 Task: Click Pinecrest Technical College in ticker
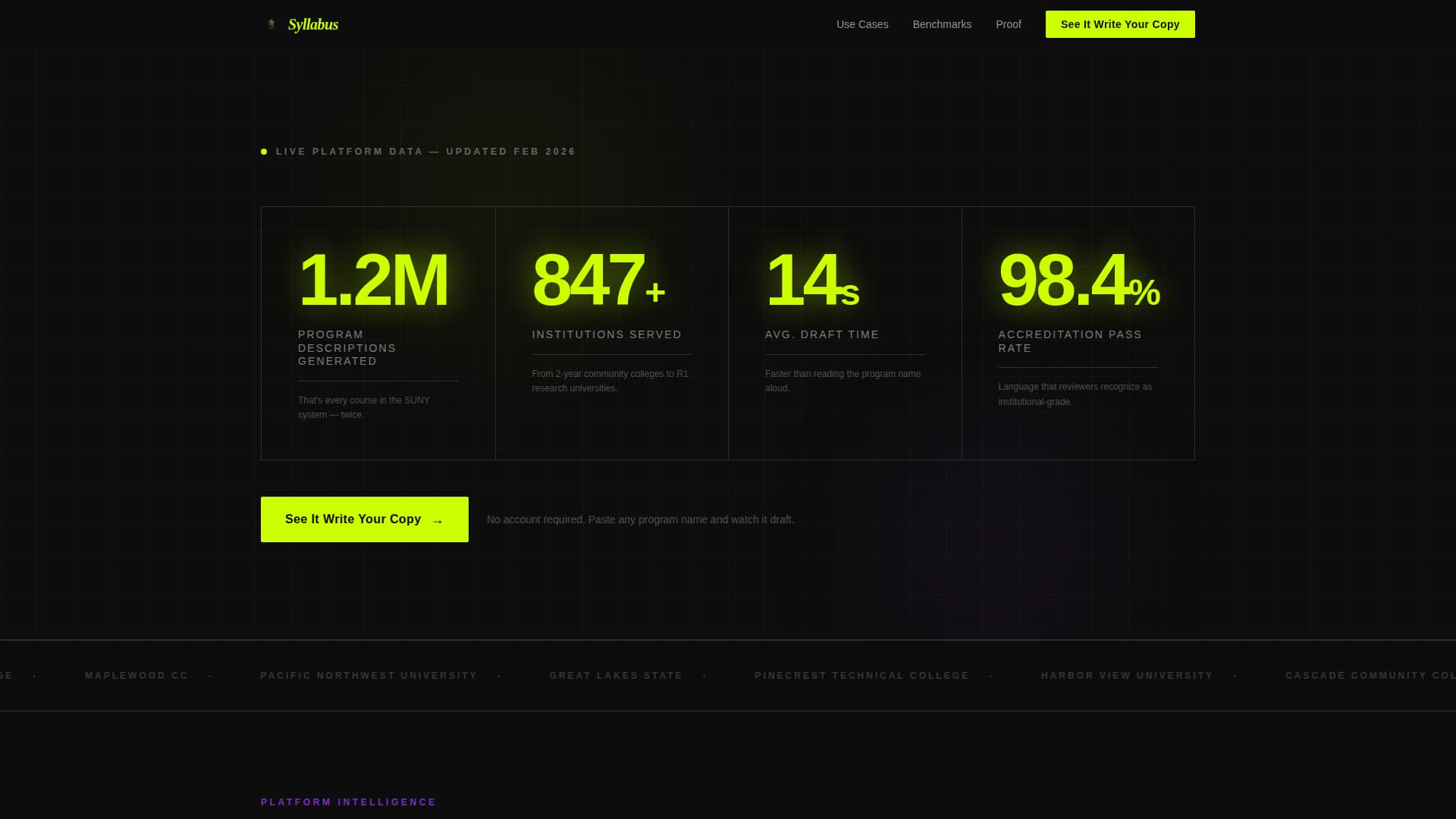[861, 676]
